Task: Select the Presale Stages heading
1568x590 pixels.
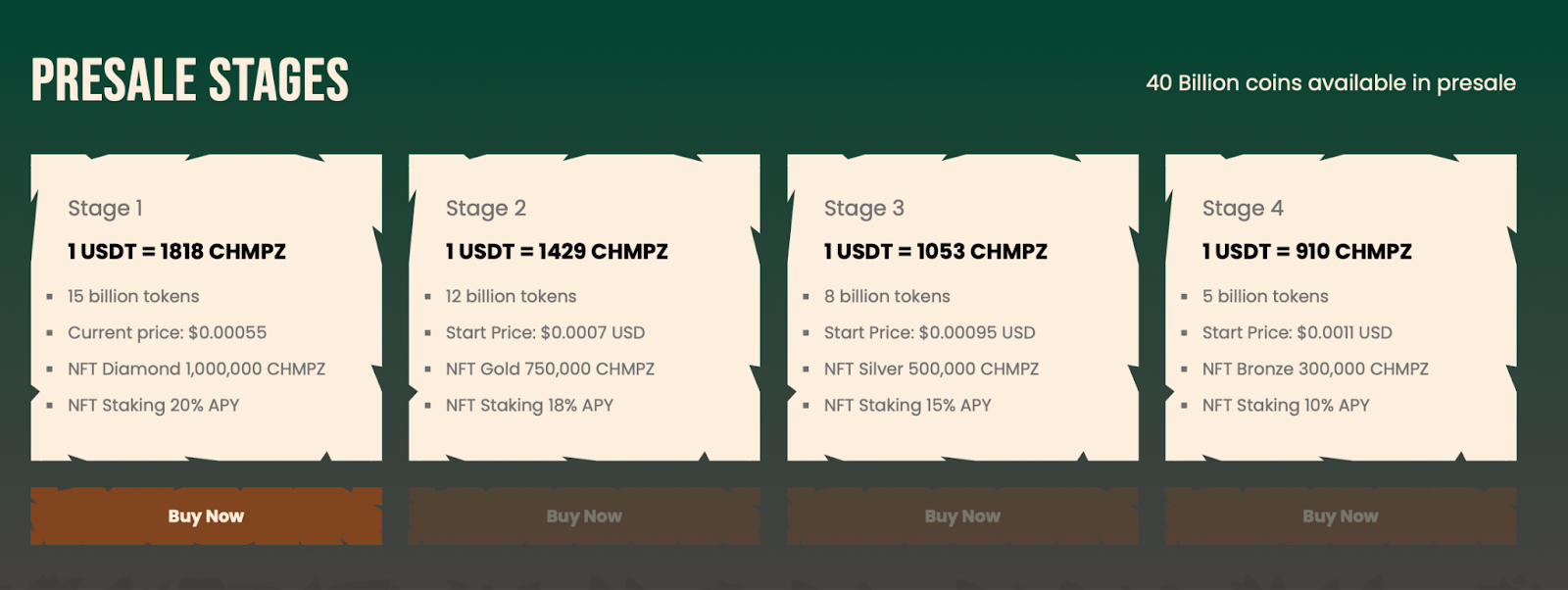Action: (x=190, y=80)
